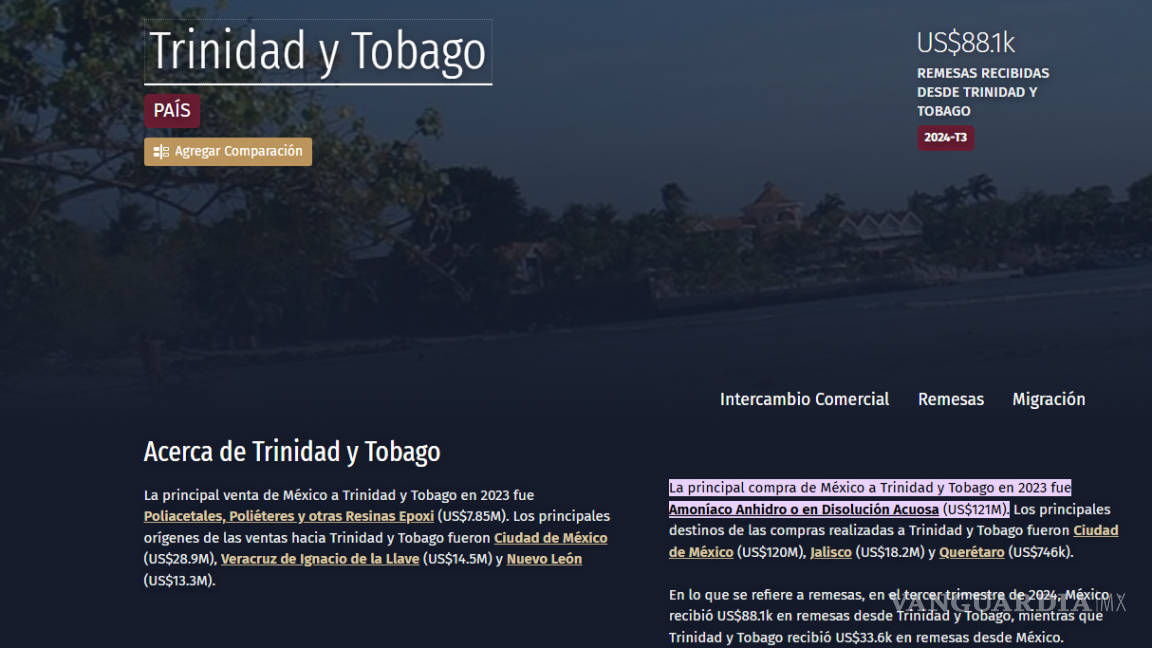Click the 'PAÍS' badge under the title

pos(171,110)
